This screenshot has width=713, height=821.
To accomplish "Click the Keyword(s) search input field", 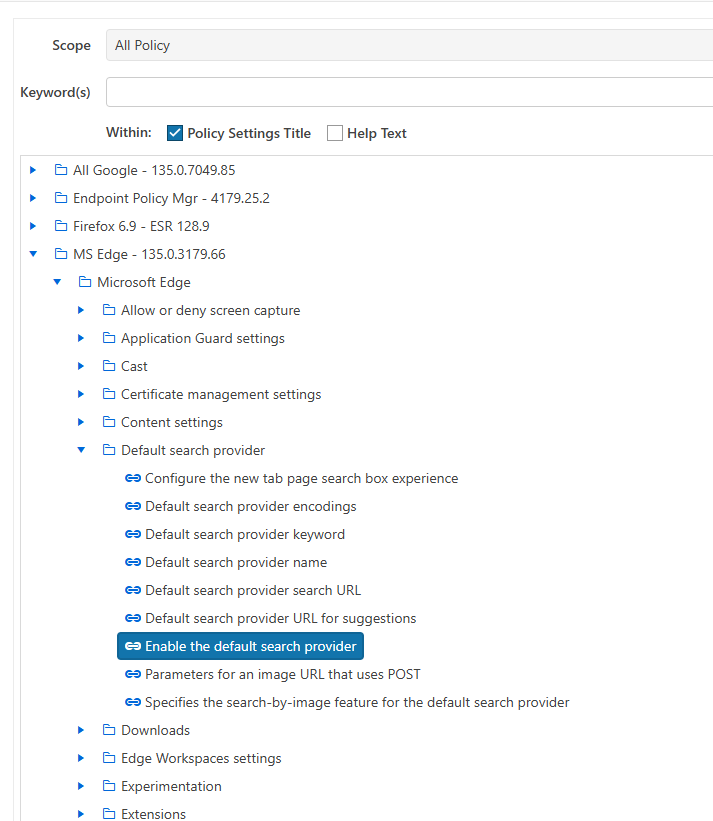I will pos(408,92).
